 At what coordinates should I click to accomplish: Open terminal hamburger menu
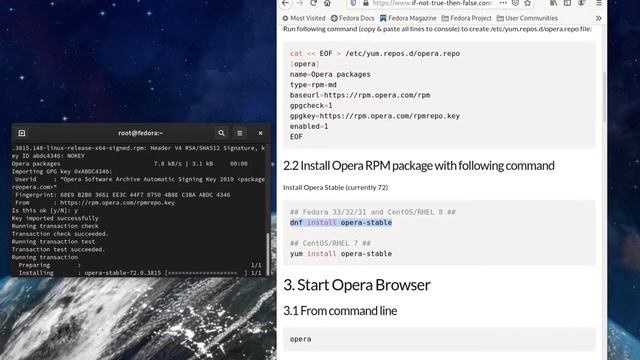point(240,133)
